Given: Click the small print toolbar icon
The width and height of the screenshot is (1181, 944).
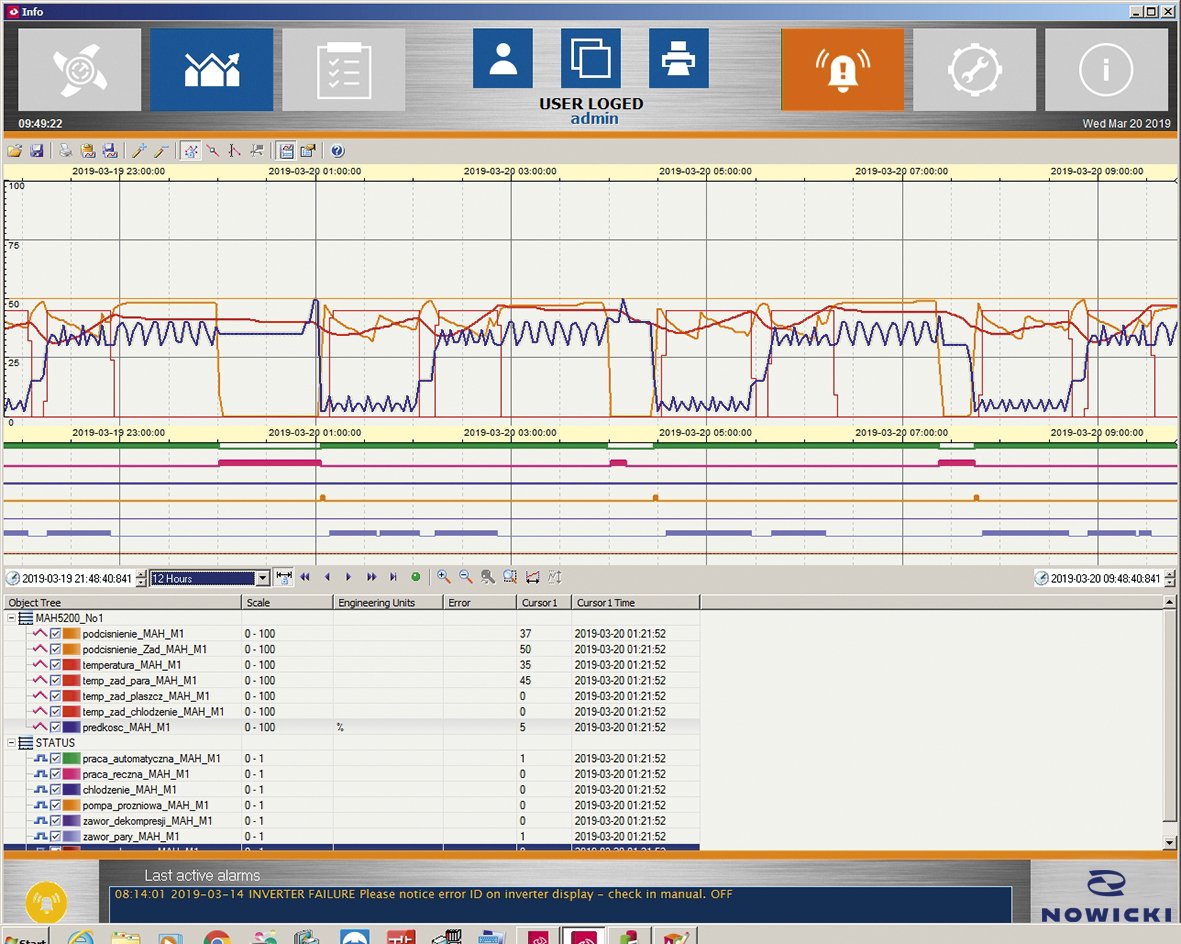Looking at the screenshot, I should tap(66, 151).
